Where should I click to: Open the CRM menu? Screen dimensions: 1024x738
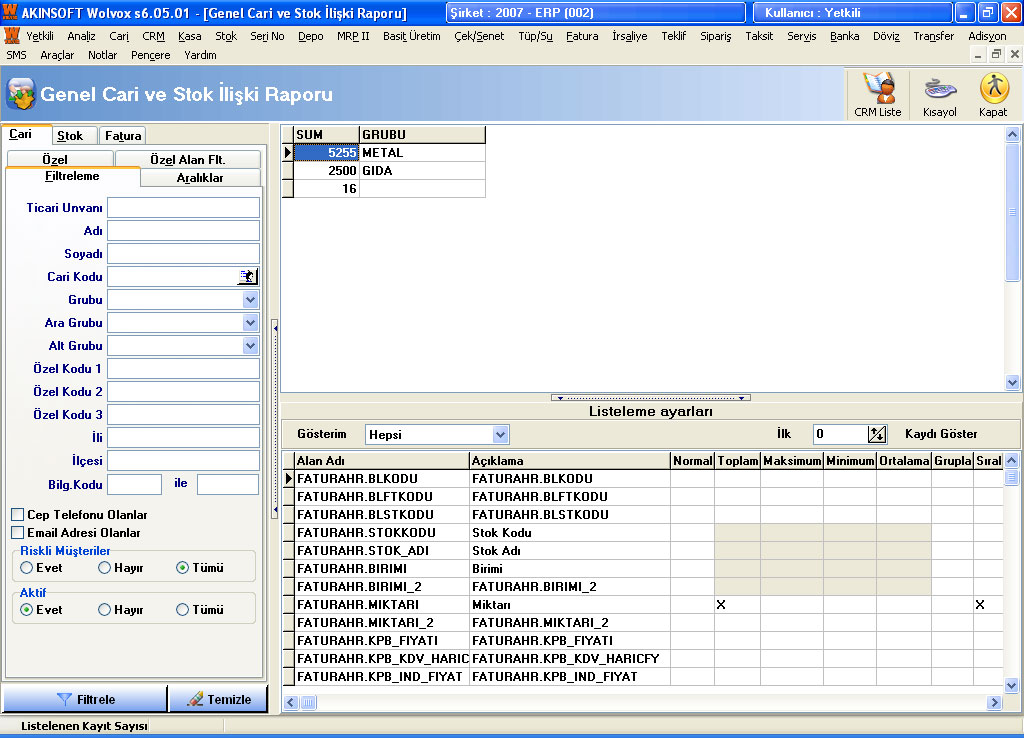[153, 36]
